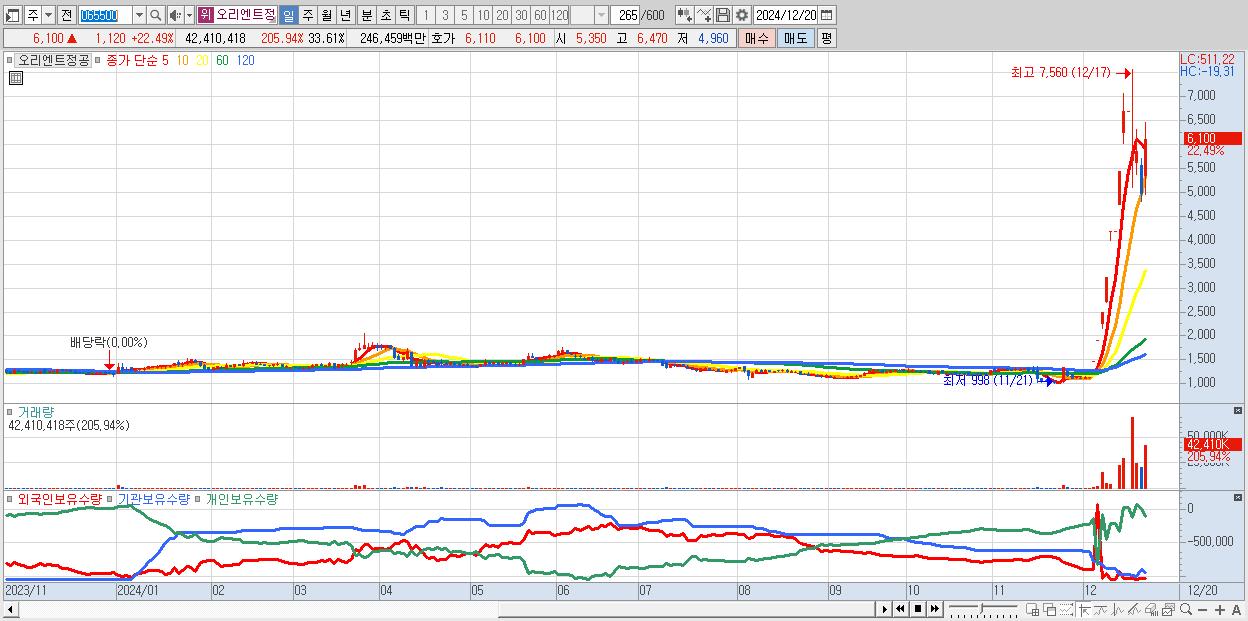Viewport: 1248px width, 621px height.
Task: Open chart settings gear icon
Action: (x=741, y=15)
